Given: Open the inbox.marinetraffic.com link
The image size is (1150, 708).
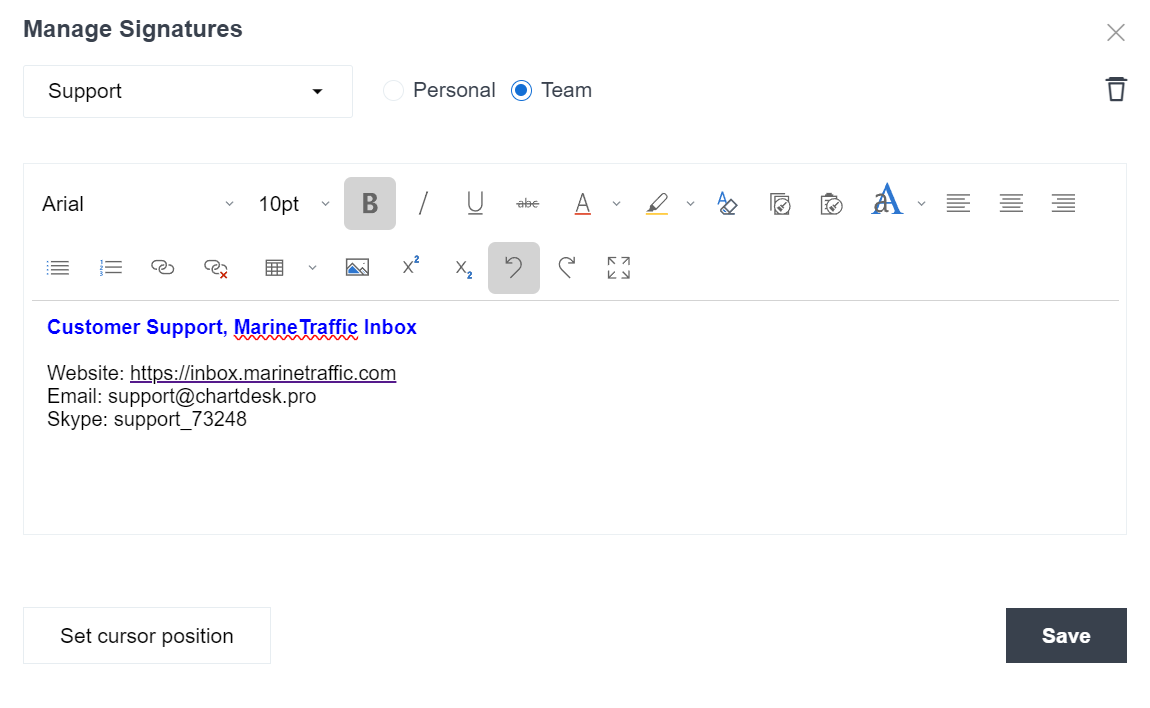Looking at the screenshot, I should tap(263, 373).
